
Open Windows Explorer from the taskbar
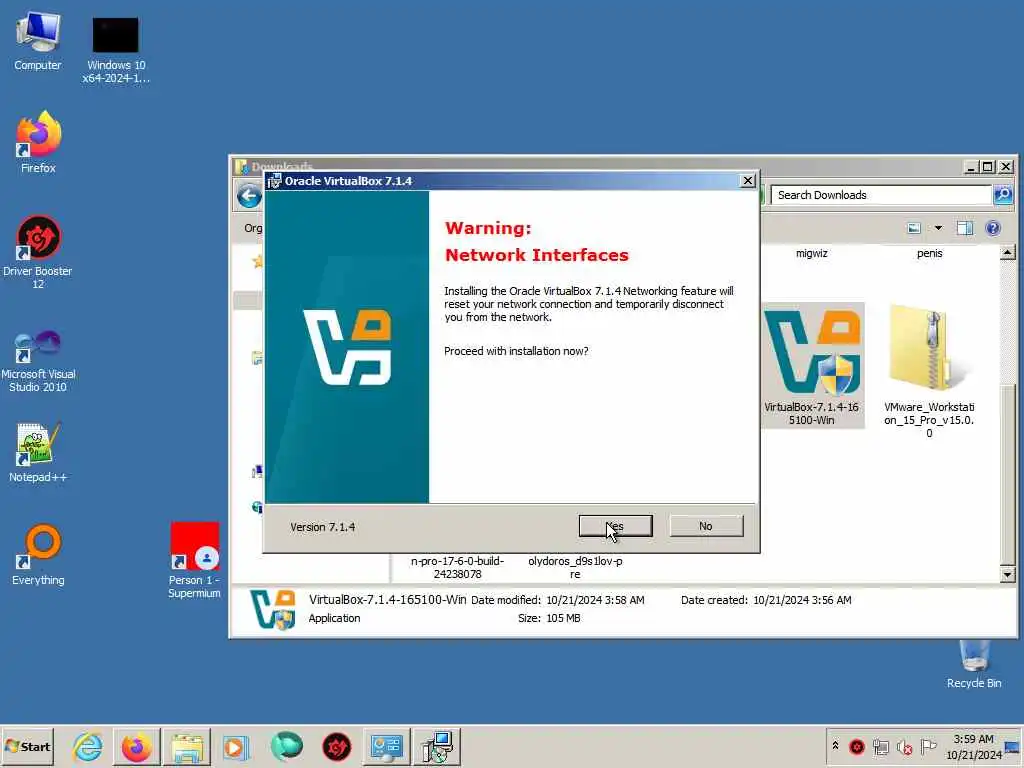click(187, 747)
